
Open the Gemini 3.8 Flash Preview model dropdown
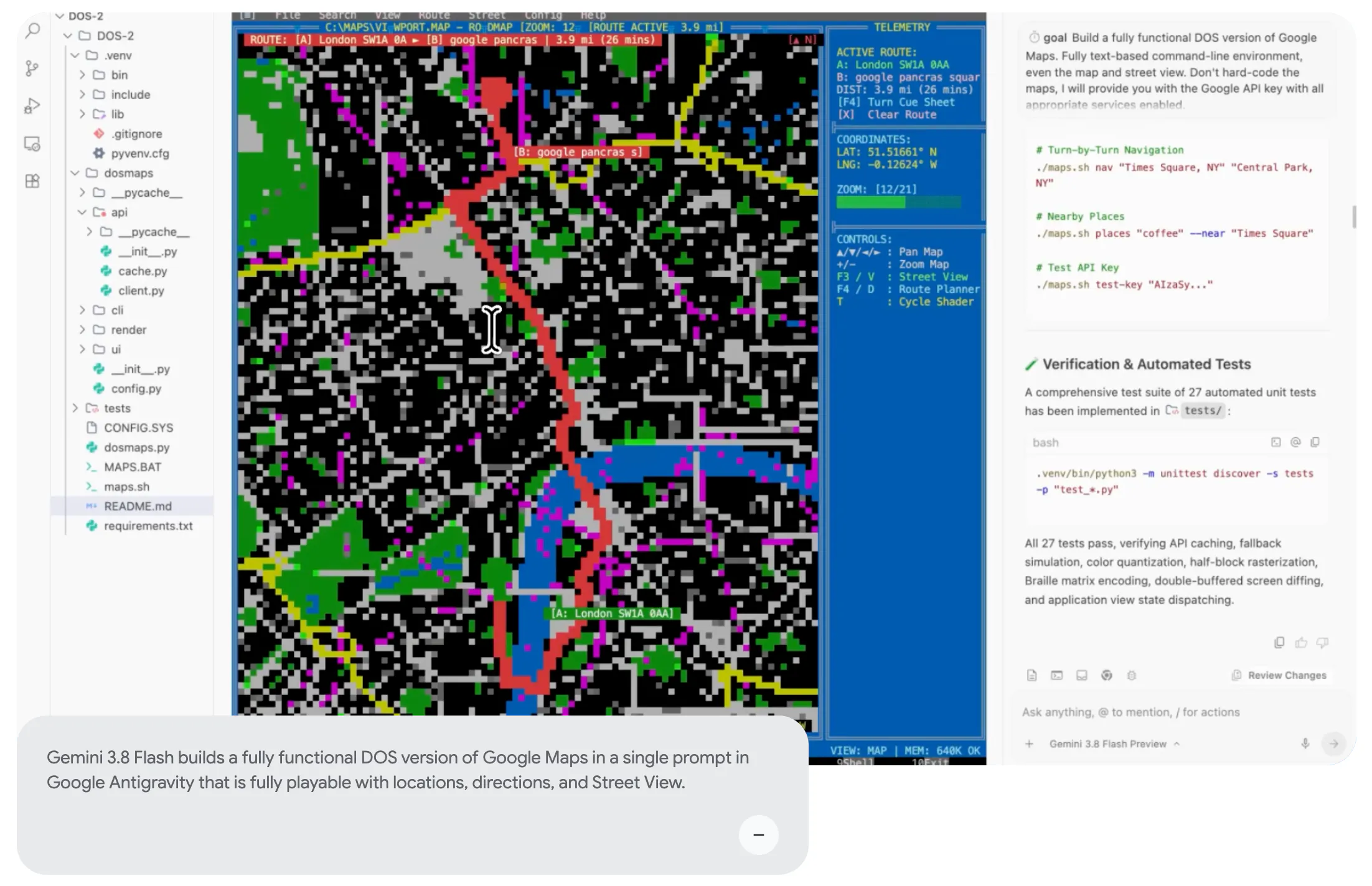point(1114,744)
